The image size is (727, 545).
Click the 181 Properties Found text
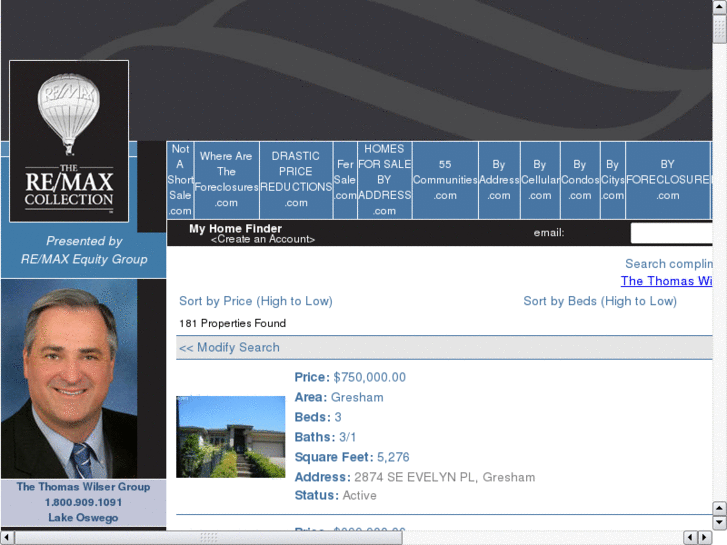(232, 323)
